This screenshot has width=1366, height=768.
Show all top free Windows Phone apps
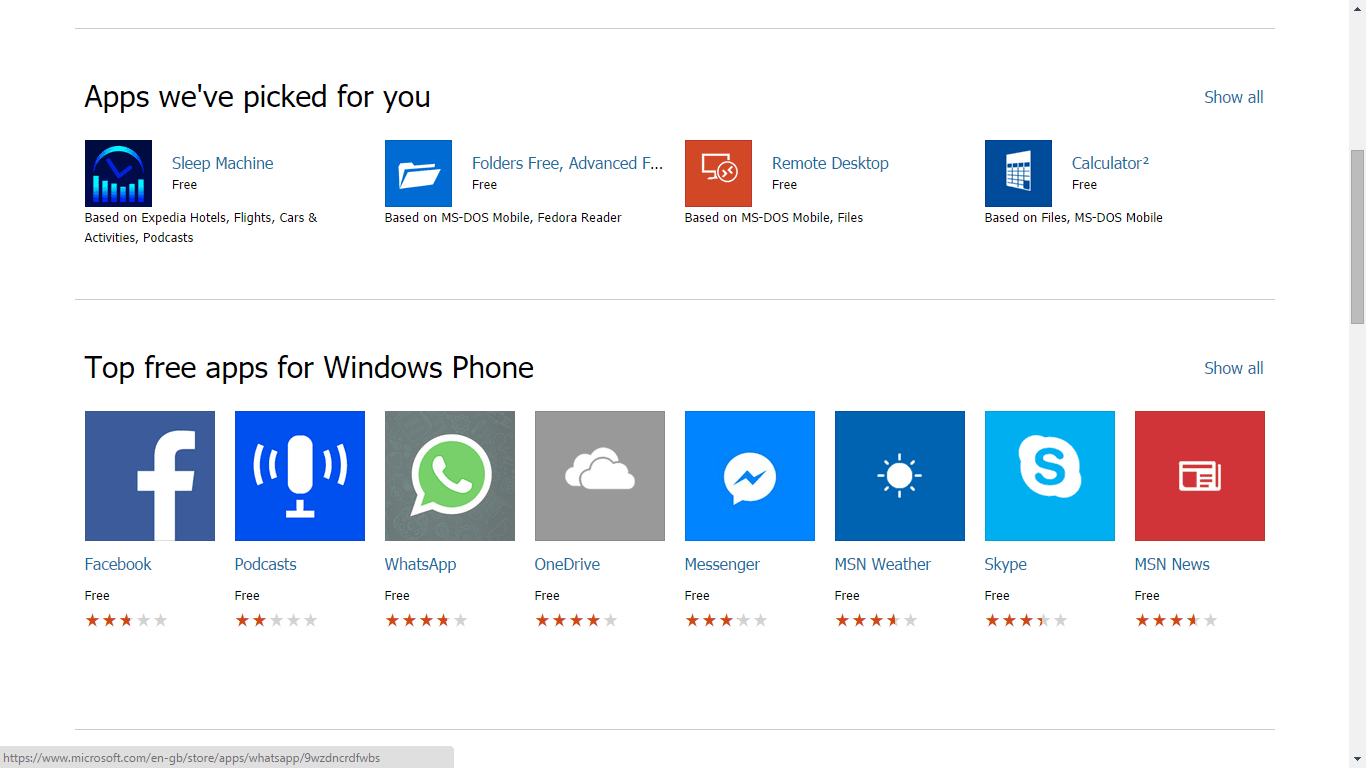1233,368
